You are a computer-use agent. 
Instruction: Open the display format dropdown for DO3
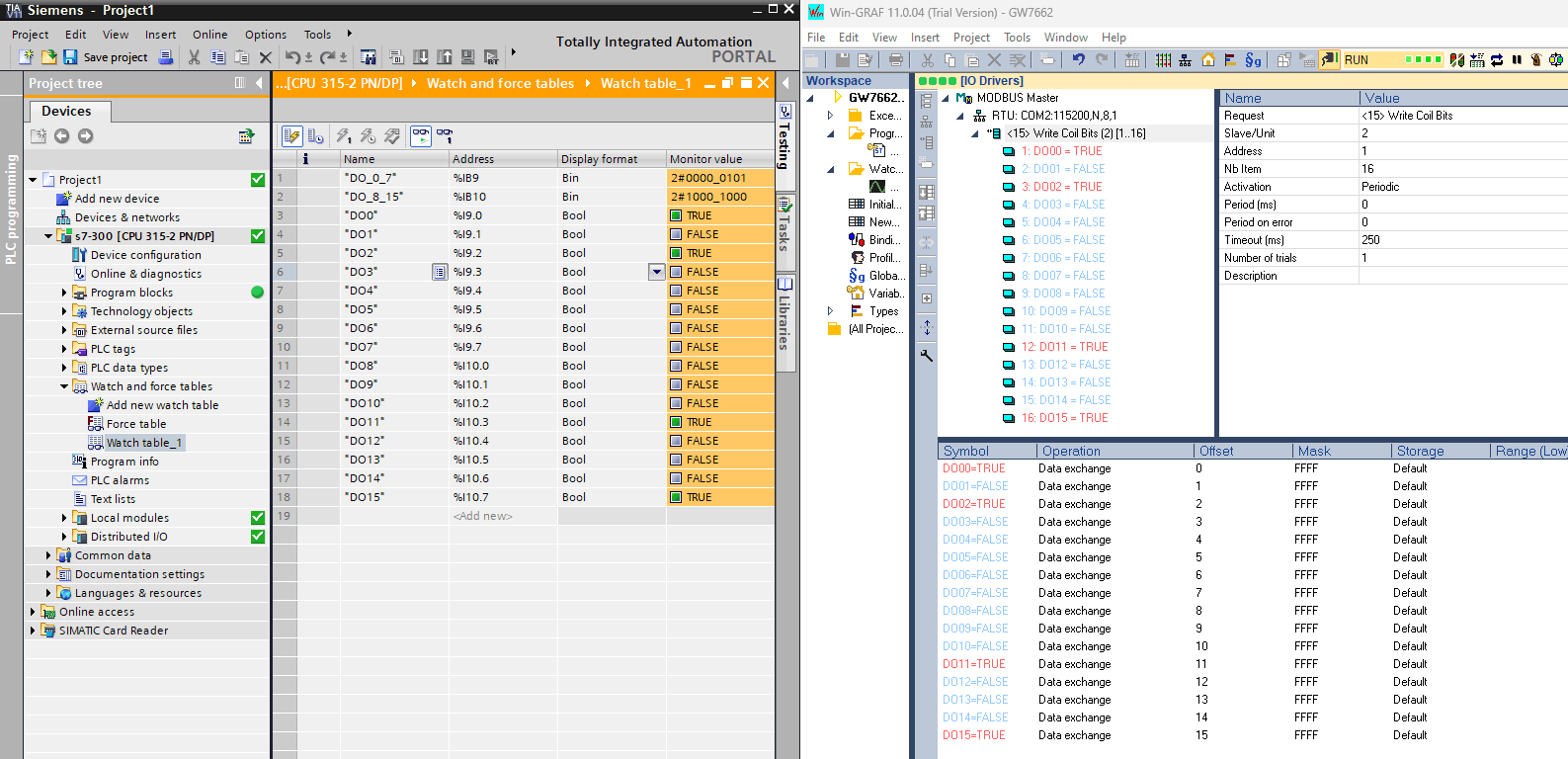pyautogui.click(x=656, y=272)
